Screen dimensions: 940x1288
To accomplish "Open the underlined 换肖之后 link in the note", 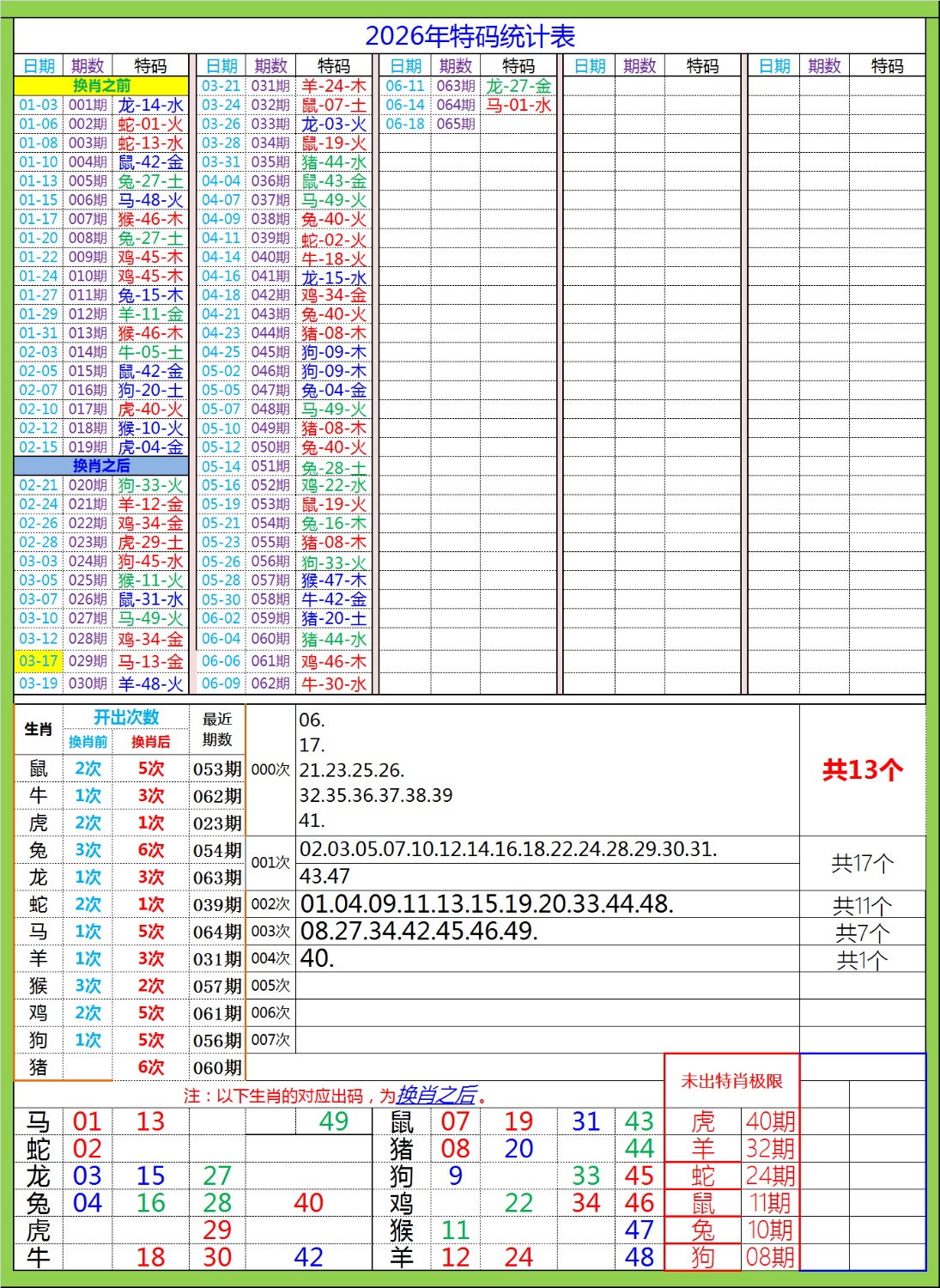I will pos(436,1095).
